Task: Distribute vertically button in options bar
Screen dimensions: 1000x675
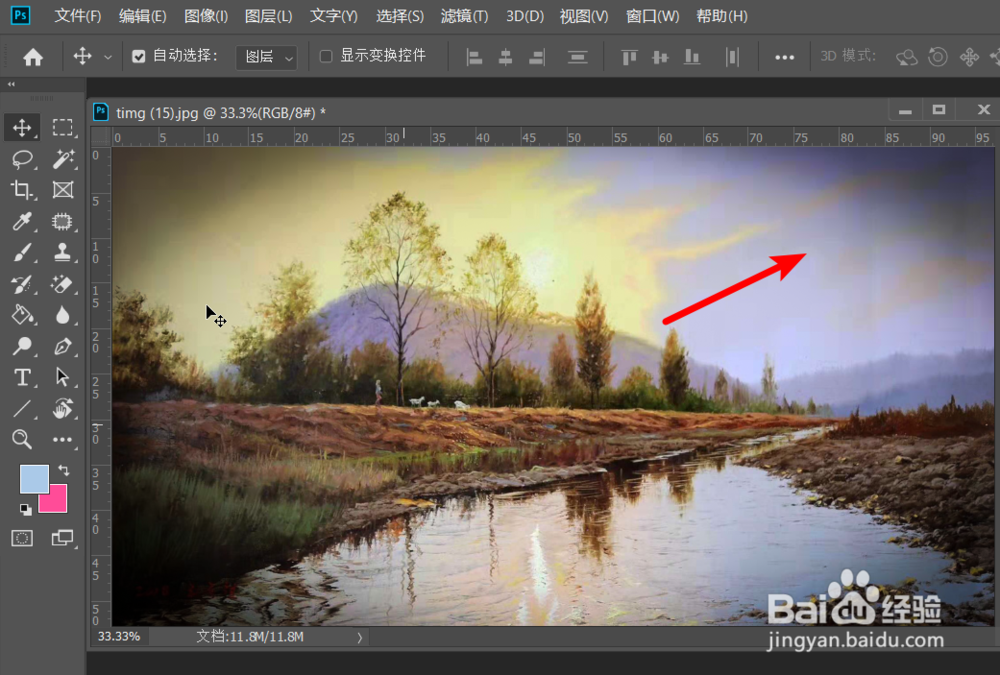Action: click(578, 57)
